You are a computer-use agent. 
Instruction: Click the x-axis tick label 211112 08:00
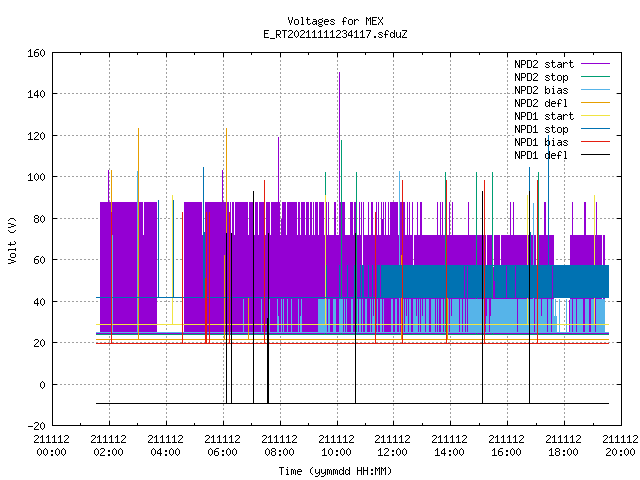(279, 446)
